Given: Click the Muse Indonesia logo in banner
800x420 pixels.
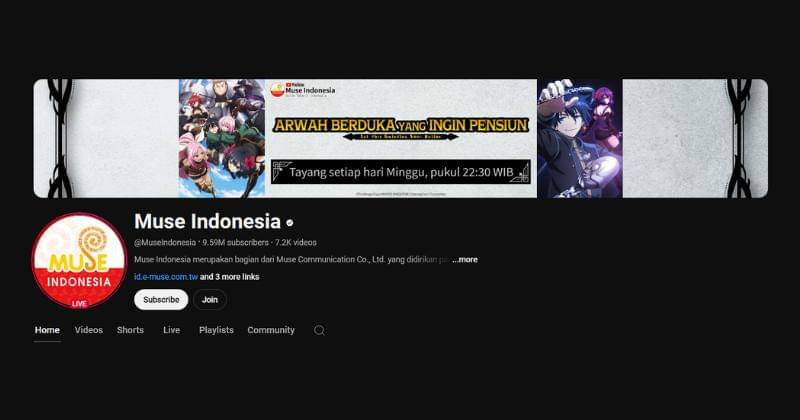Looking at the screenshot, I should [303, 90].
